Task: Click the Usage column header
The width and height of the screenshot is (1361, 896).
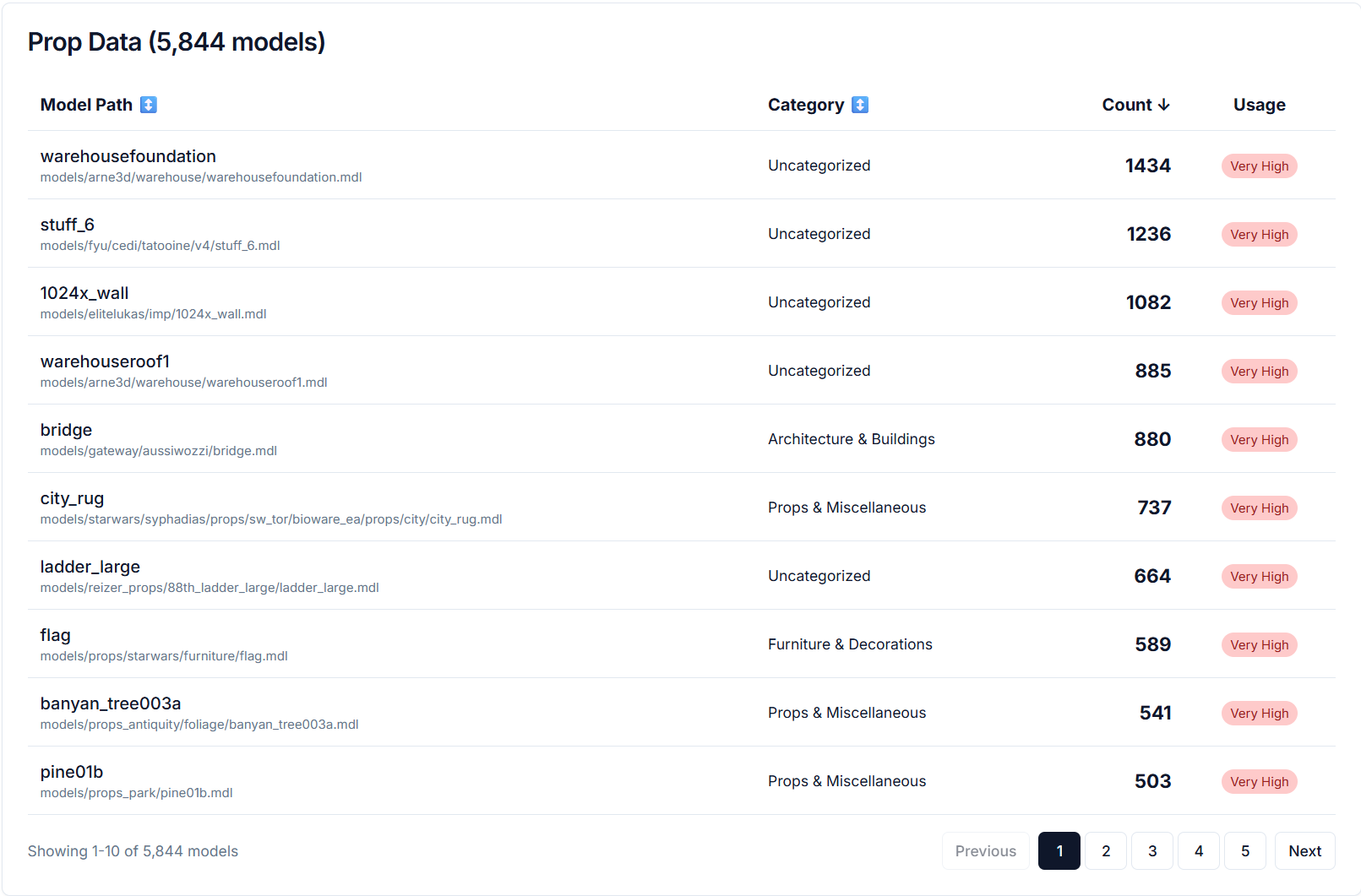Action: pos(1259,105)
